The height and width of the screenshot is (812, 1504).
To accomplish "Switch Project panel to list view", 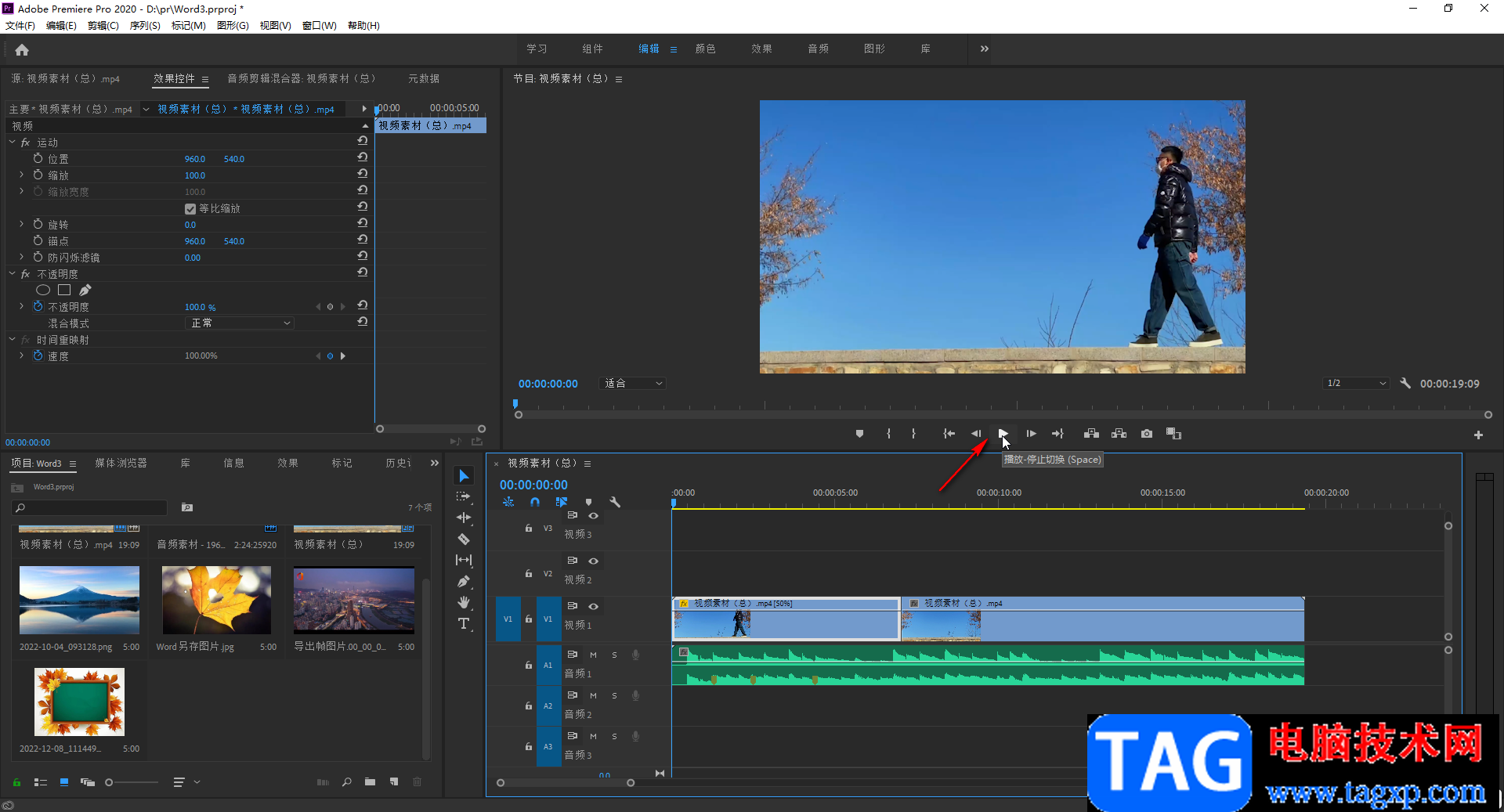I will (x=41, y=782).
